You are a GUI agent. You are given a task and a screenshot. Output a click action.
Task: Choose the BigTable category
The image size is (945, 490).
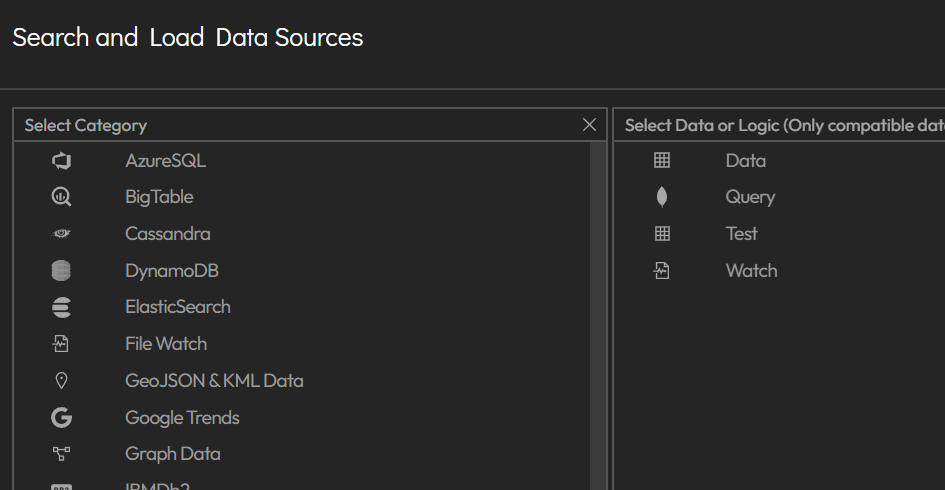[x=159, y=197]
